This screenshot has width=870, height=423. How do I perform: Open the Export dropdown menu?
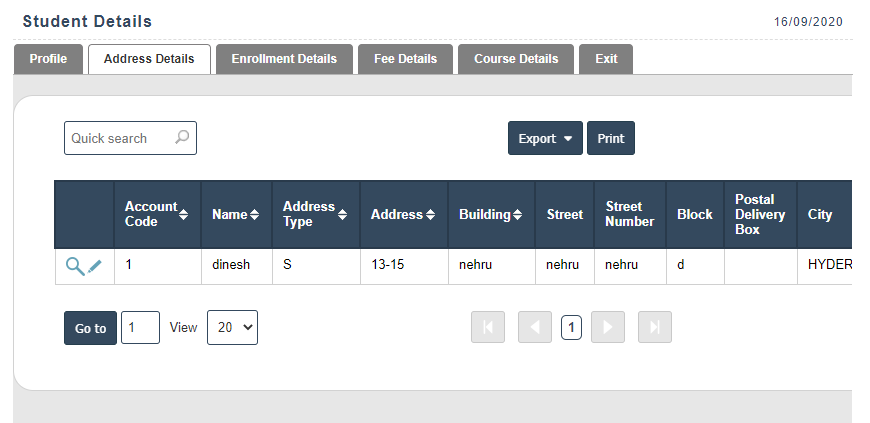tap(545, 139)
